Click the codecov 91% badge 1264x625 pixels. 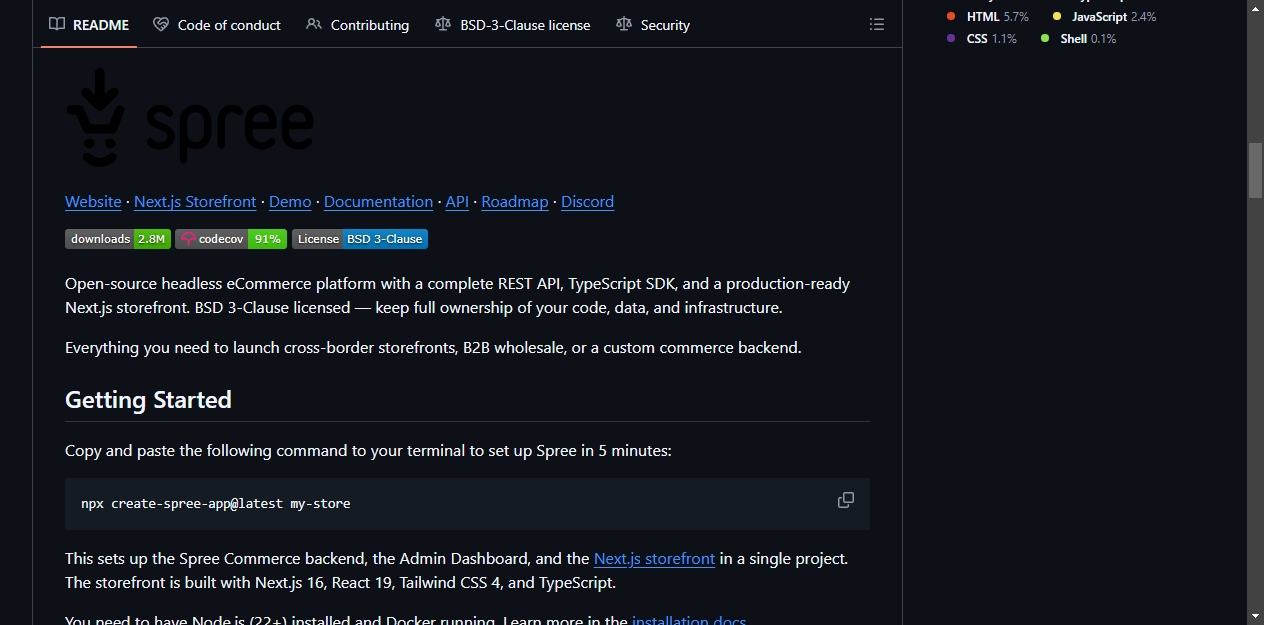pos(231,239)
